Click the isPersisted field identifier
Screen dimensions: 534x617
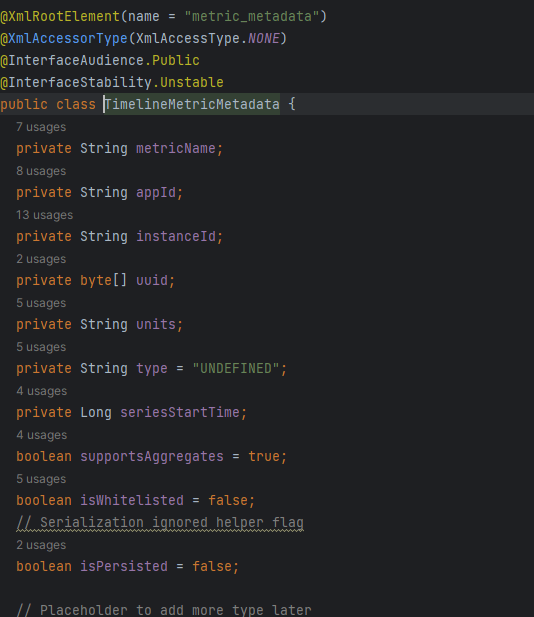(124, 567)
